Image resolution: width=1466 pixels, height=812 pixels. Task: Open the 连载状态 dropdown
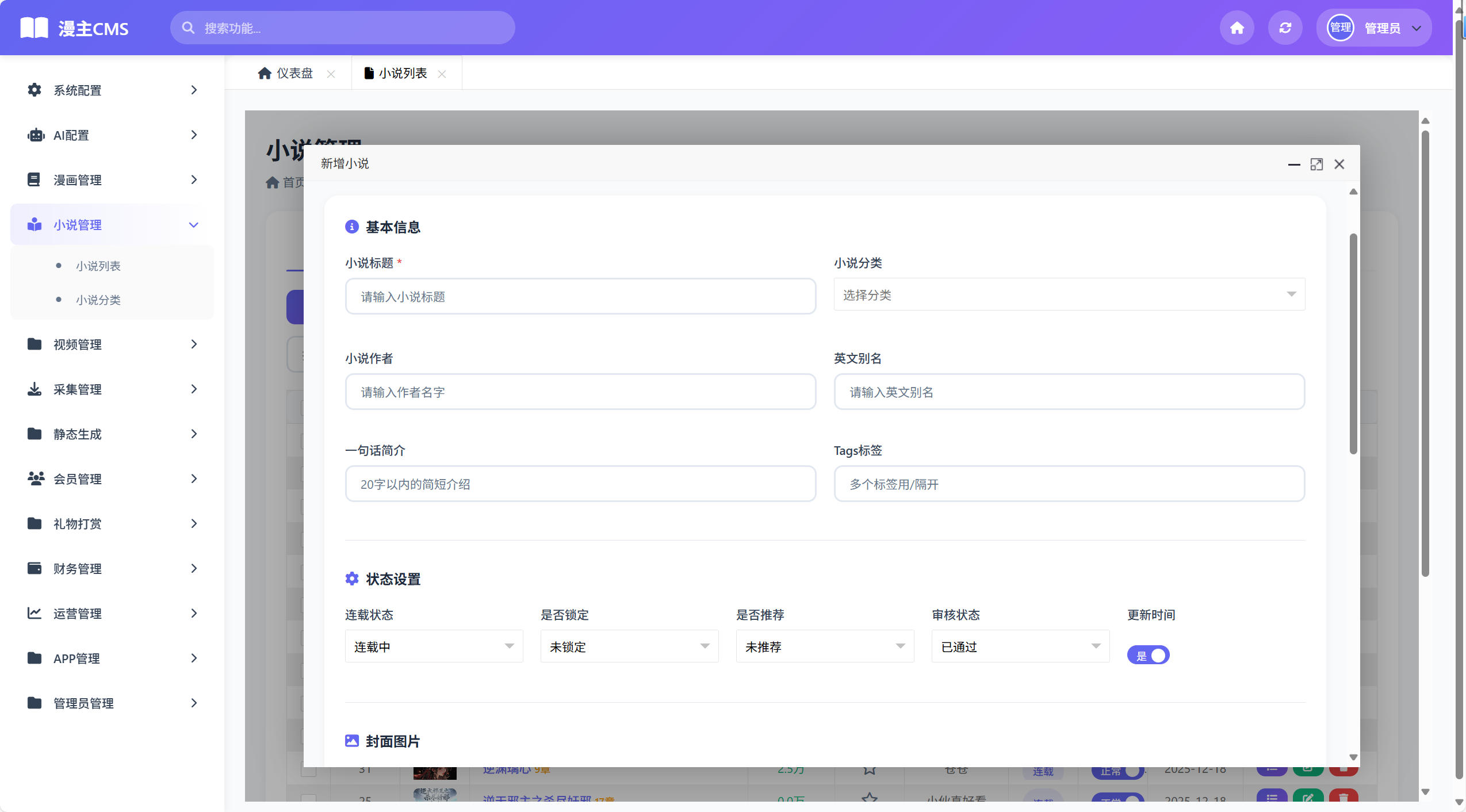433,646
